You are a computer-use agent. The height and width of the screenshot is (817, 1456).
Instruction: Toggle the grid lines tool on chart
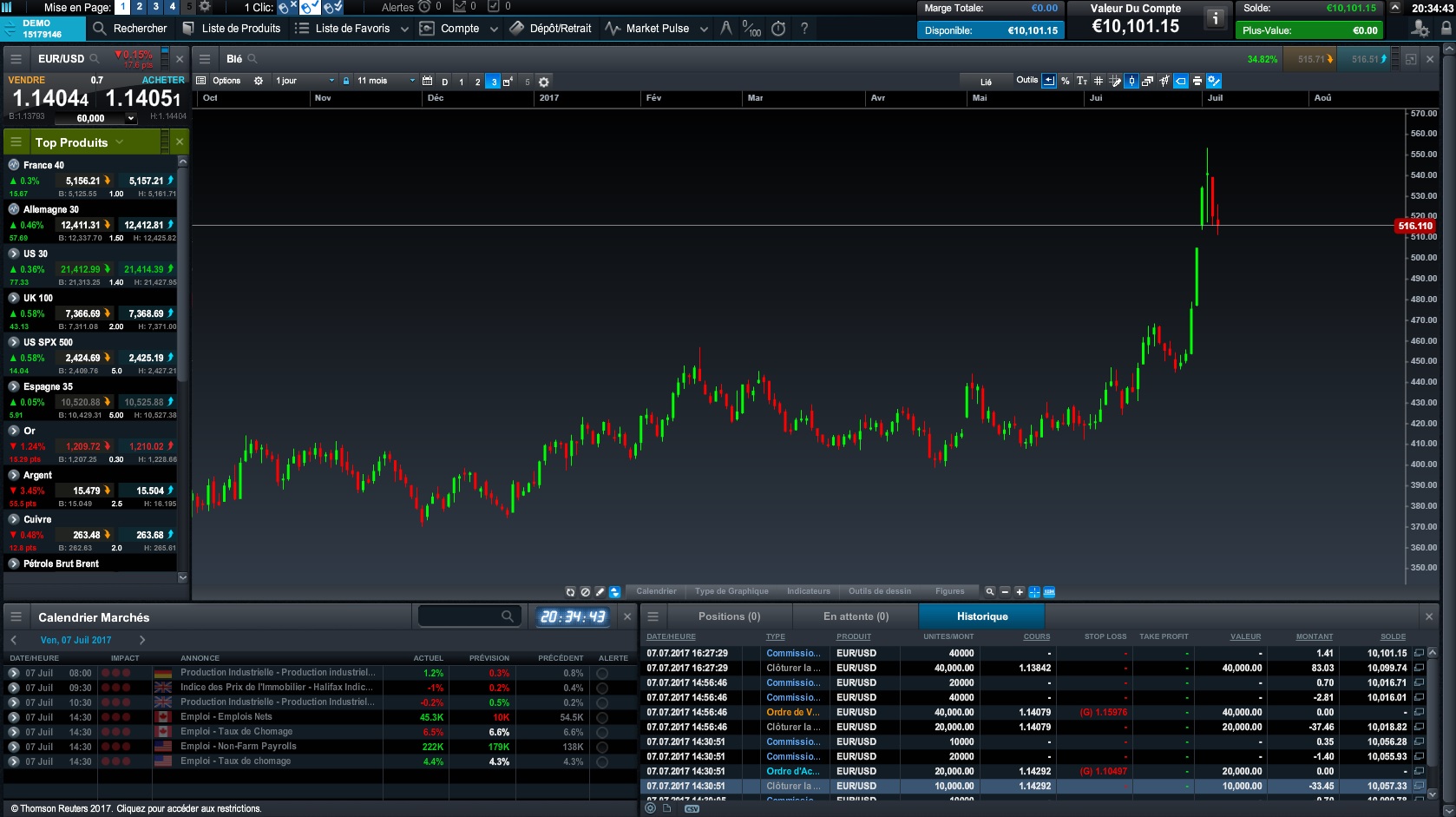1099,81
